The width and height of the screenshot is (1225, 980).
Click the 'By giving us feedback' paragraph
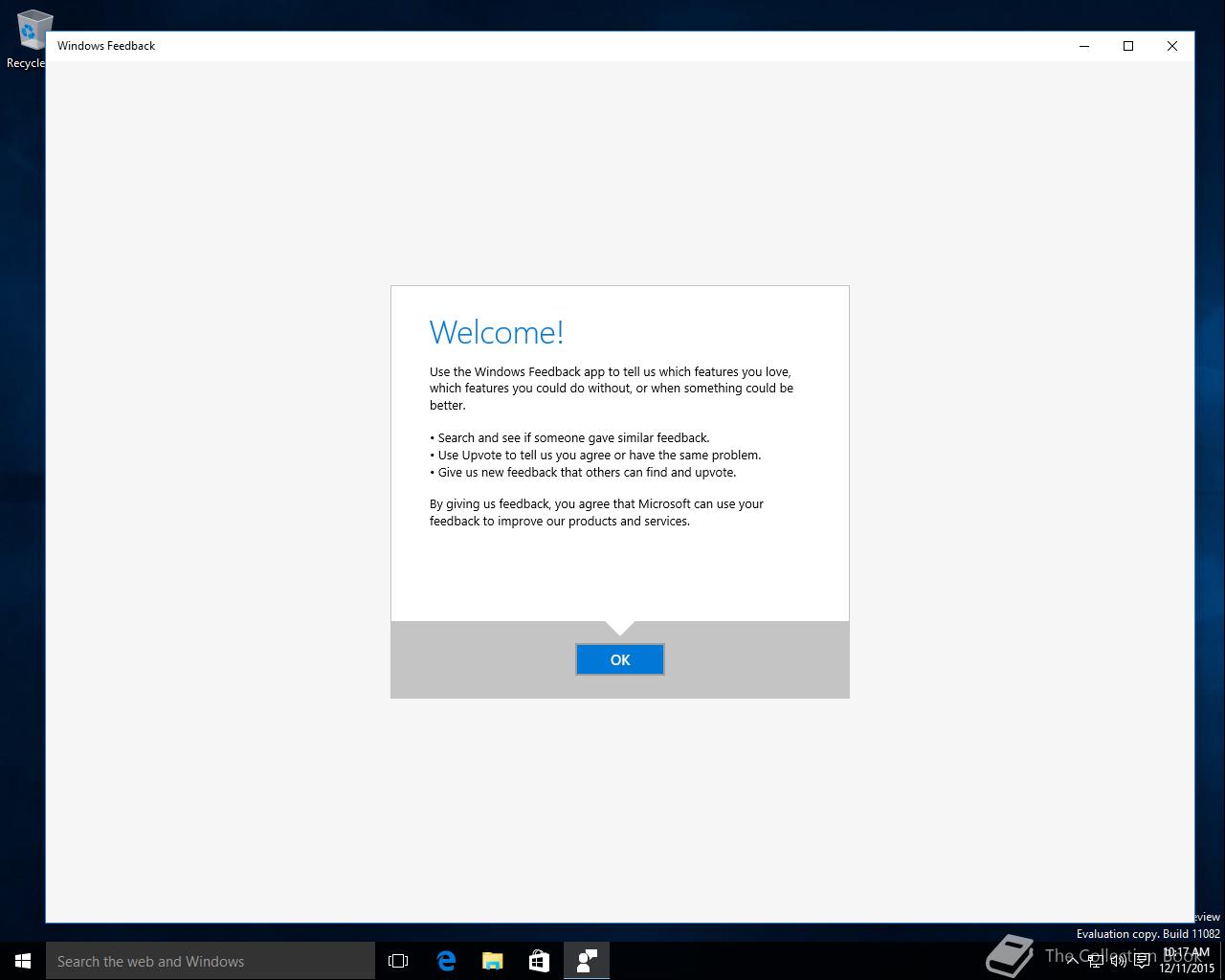coord(596,513)
